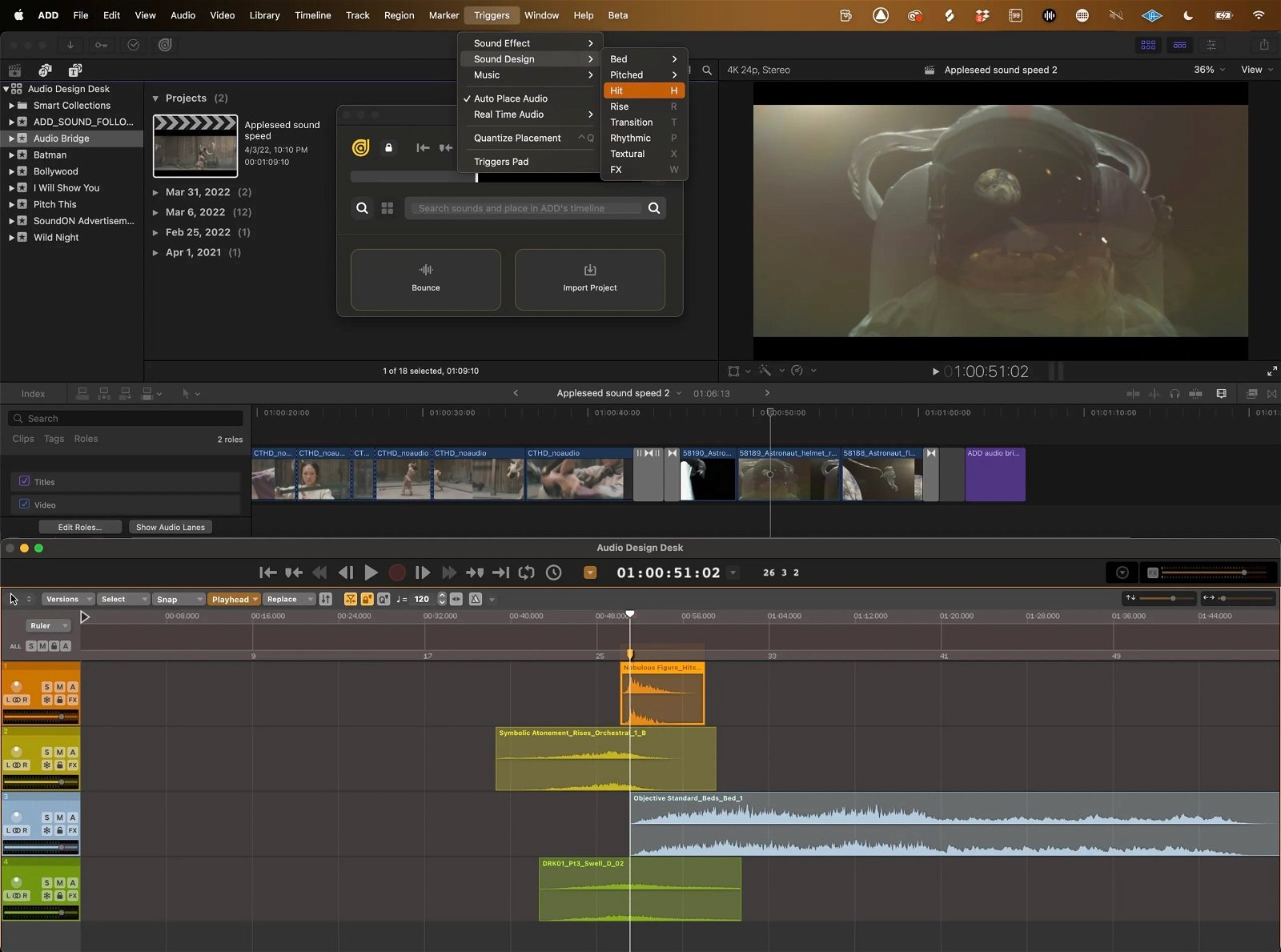
Task: Click the filmstrip clip appearance icon
Action: pos(1221,394)
